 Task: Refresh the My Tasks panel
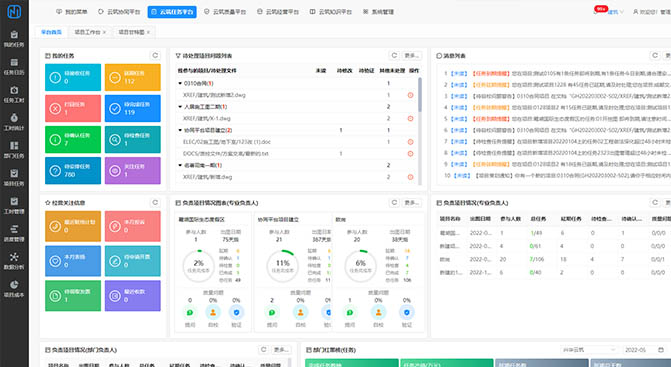155,56
